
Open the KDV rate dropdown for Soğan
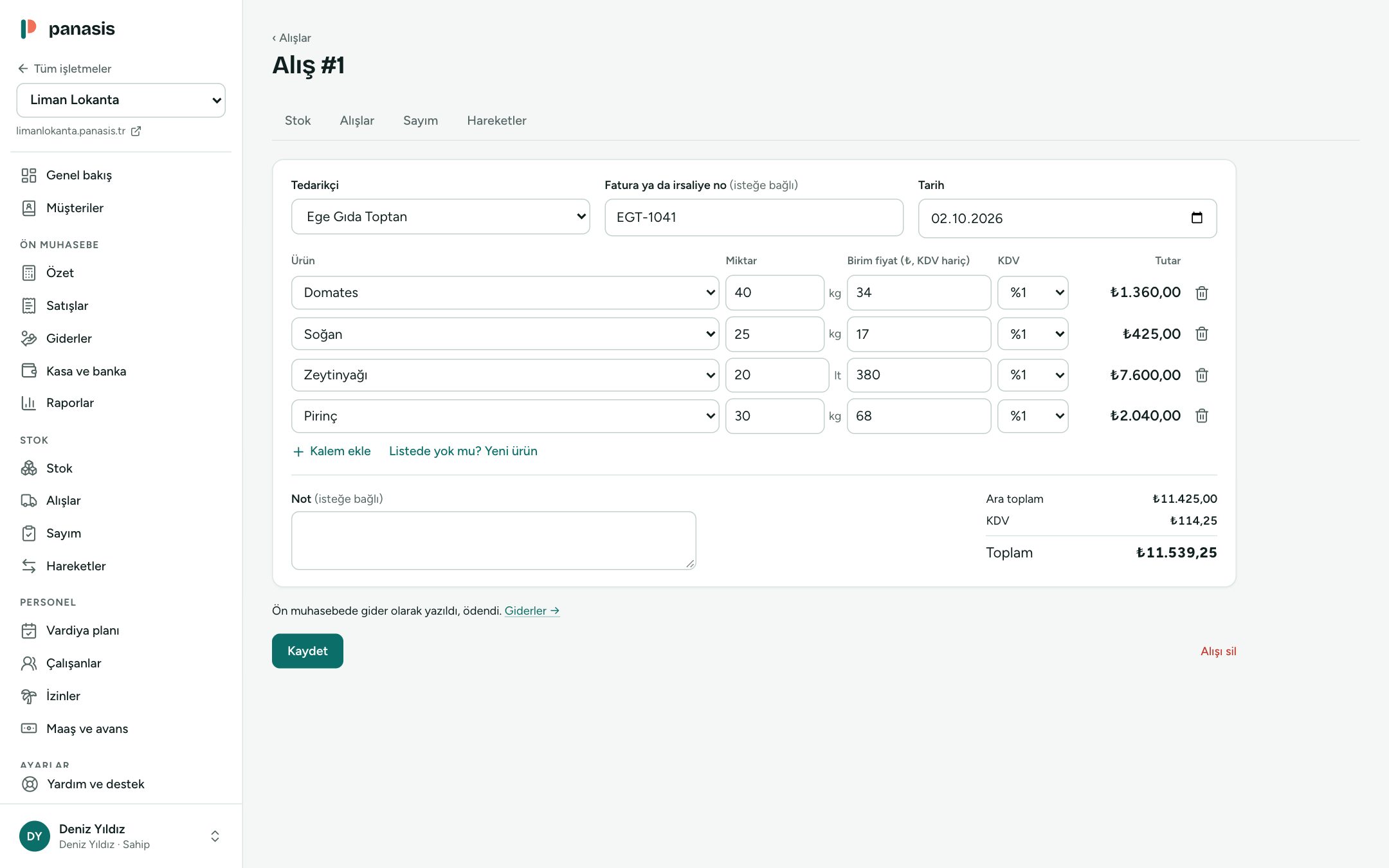(x=1033, y=334)
